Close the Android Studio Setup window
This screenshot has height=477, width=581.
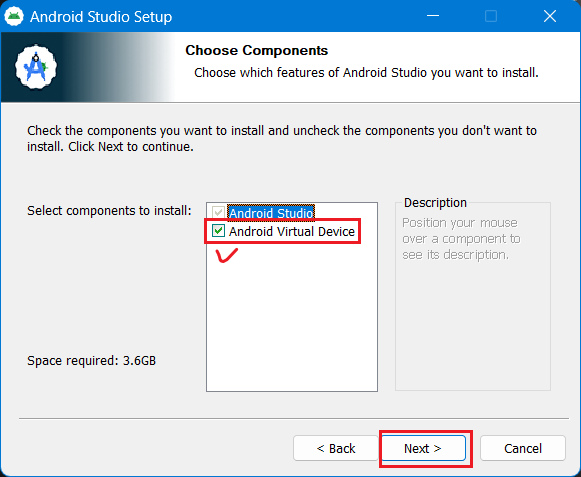(x=550, y=16)
